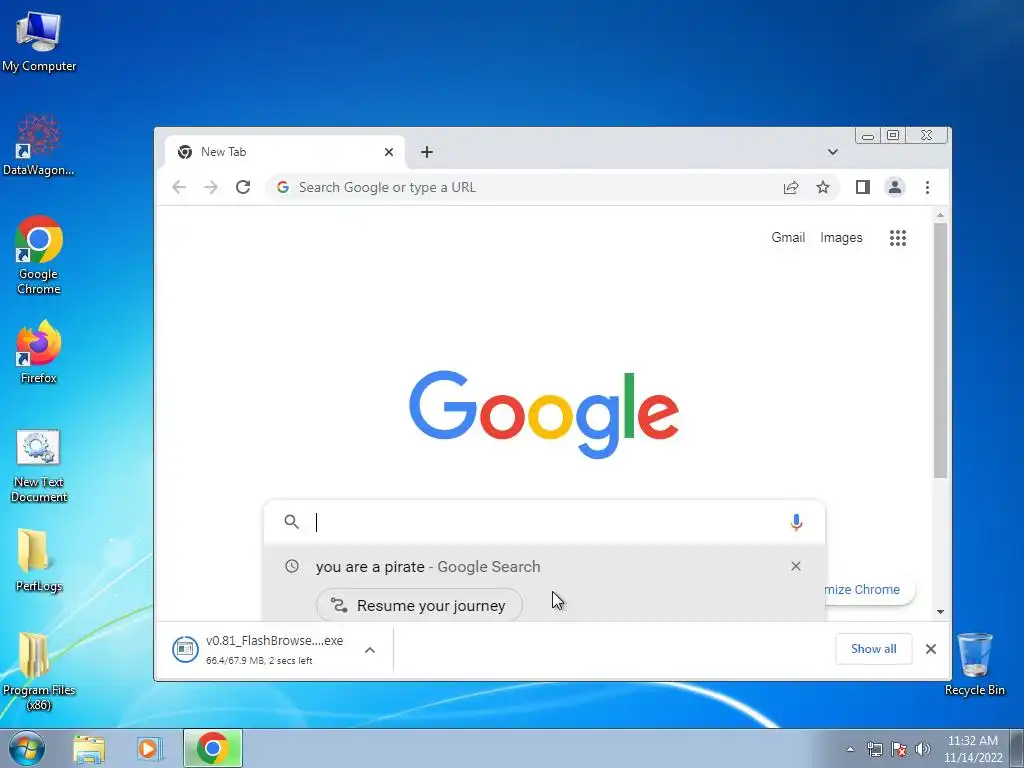This screenshot has height=768, width=1024.
Task: Click the magnifier icon in the search box
Action: coord(291,522)
